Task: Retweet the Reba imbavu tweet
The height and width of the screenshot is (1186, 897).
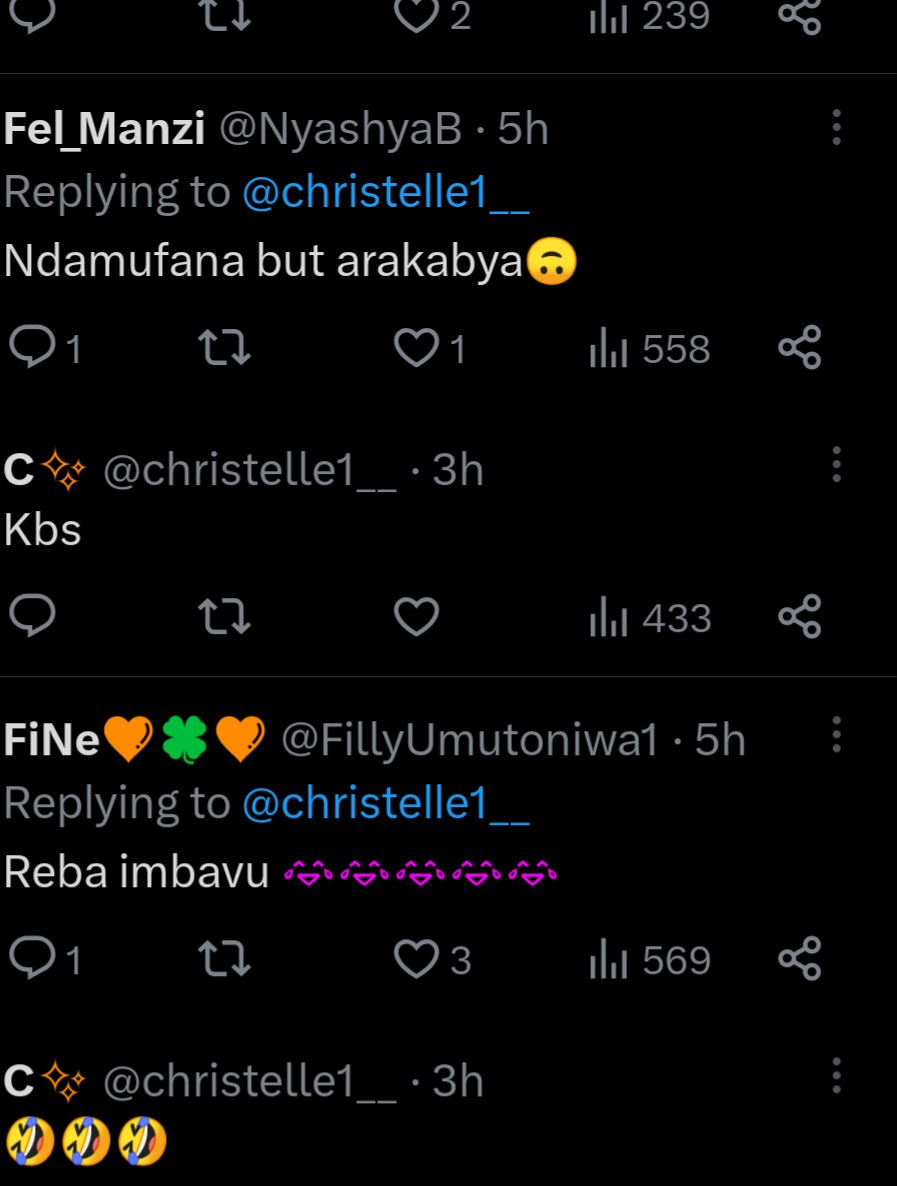Action: point(224,959)
